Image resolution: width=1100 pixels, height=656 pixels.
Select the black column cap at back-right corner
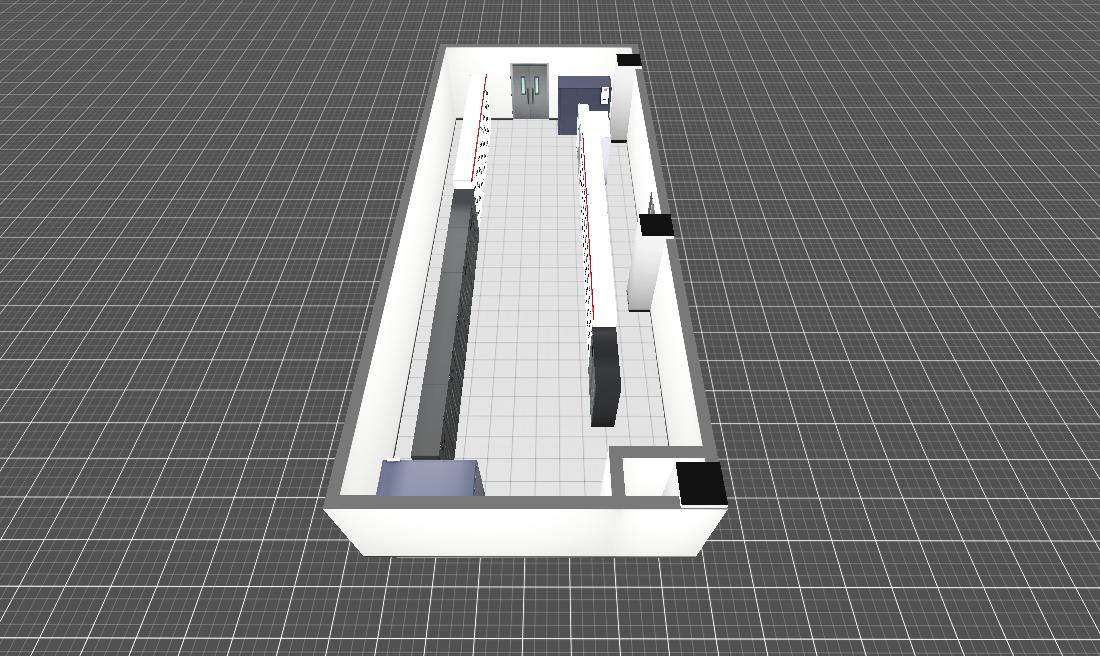click(629, 60)
